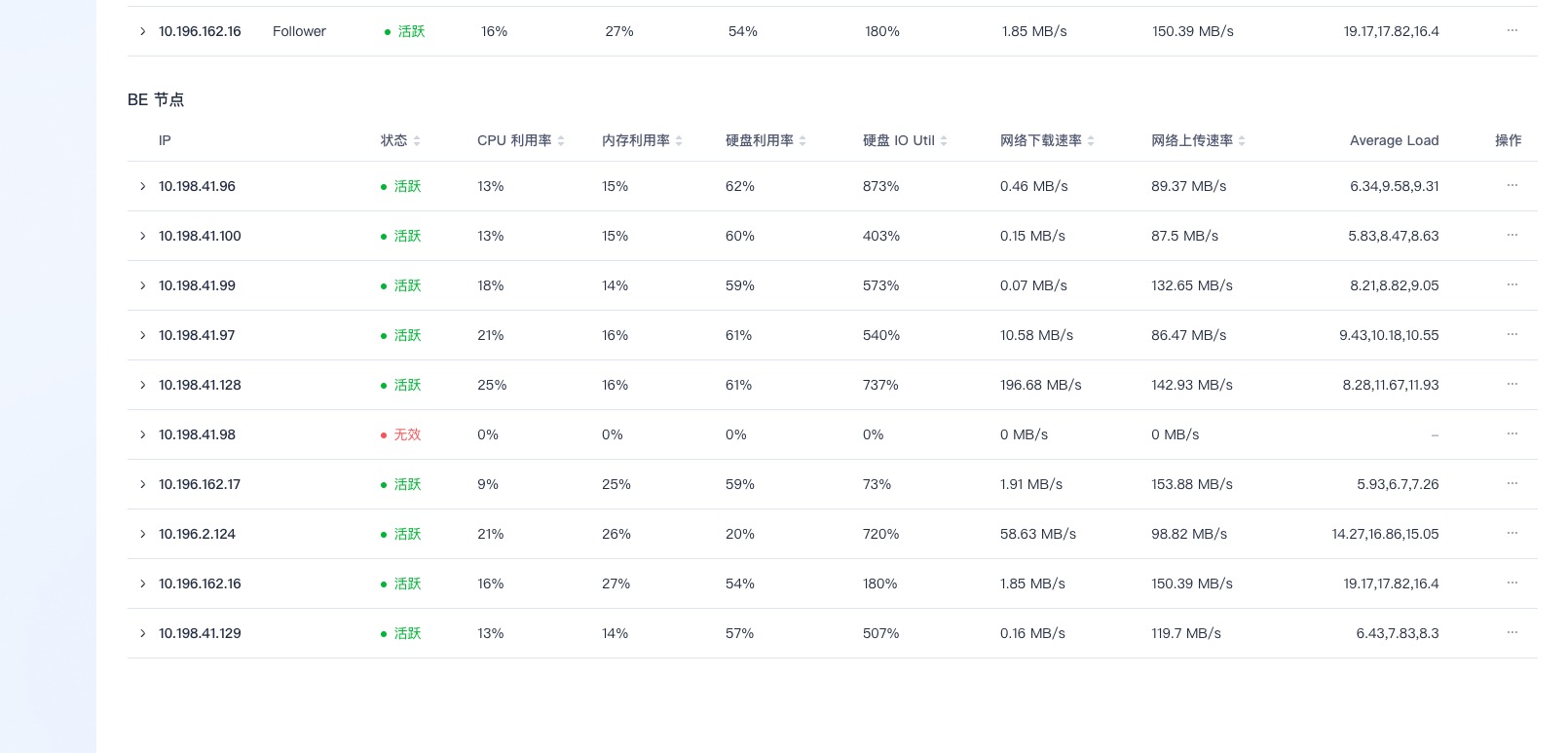
Task: Sort by CPU 利用率 column
Action: coord(561,140)
